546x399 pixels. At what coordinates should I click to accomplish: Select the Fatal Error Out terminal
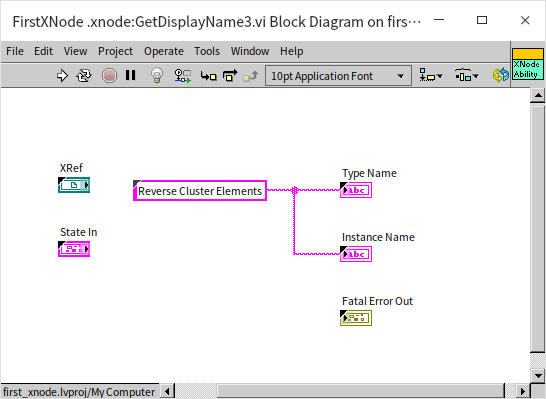click(356, 318)
